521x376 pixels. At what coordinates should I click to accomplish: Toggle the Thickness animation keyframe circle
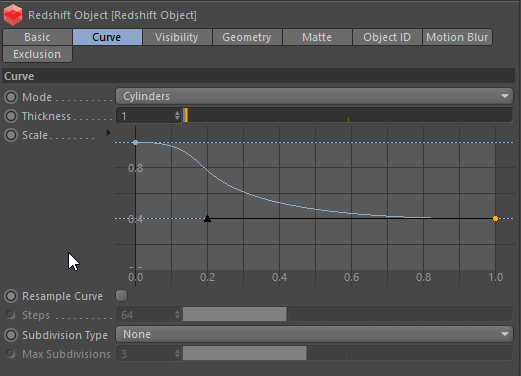coord(11,116)
